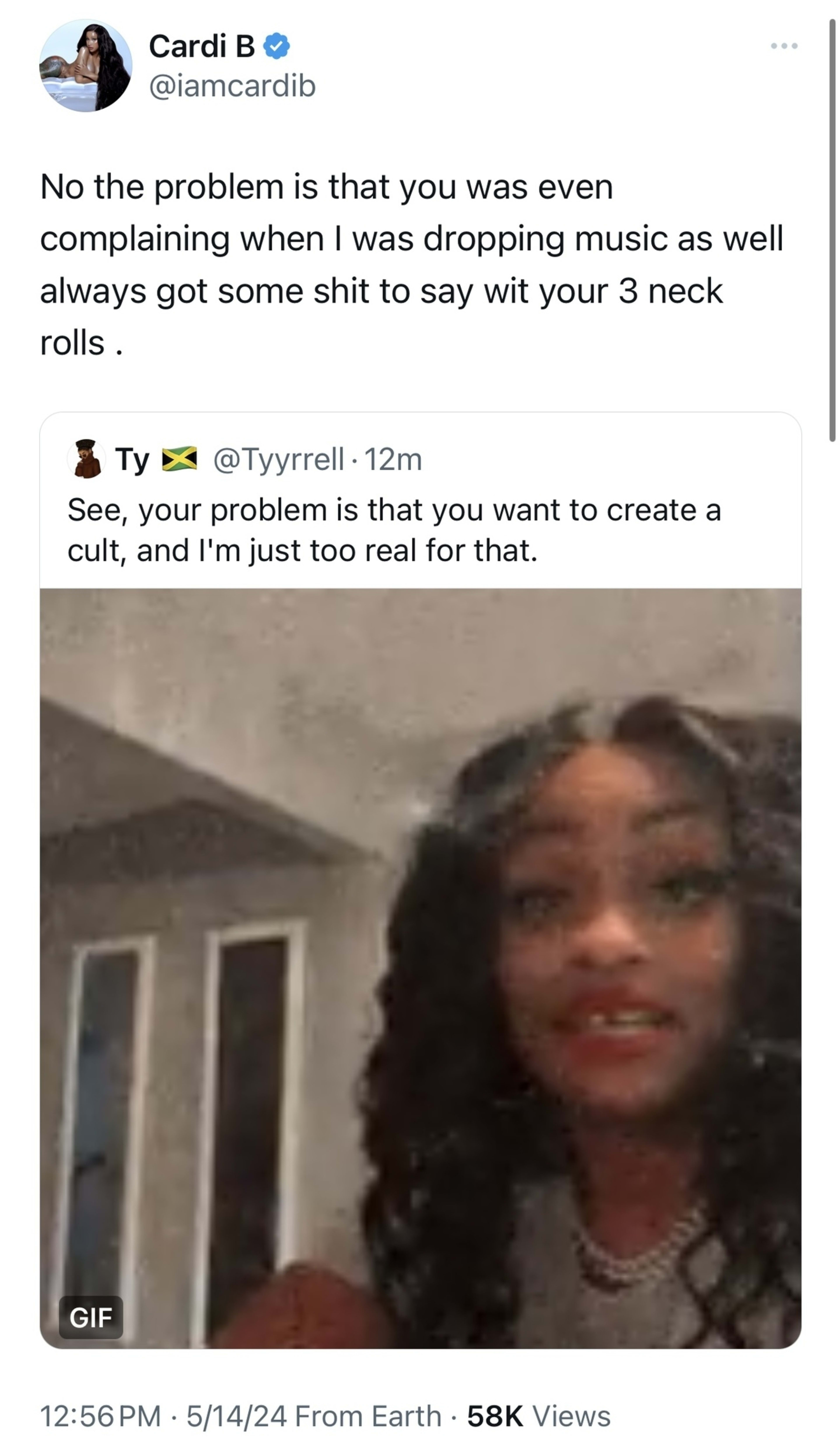Open the three-dot more options menu

(784, 46)
